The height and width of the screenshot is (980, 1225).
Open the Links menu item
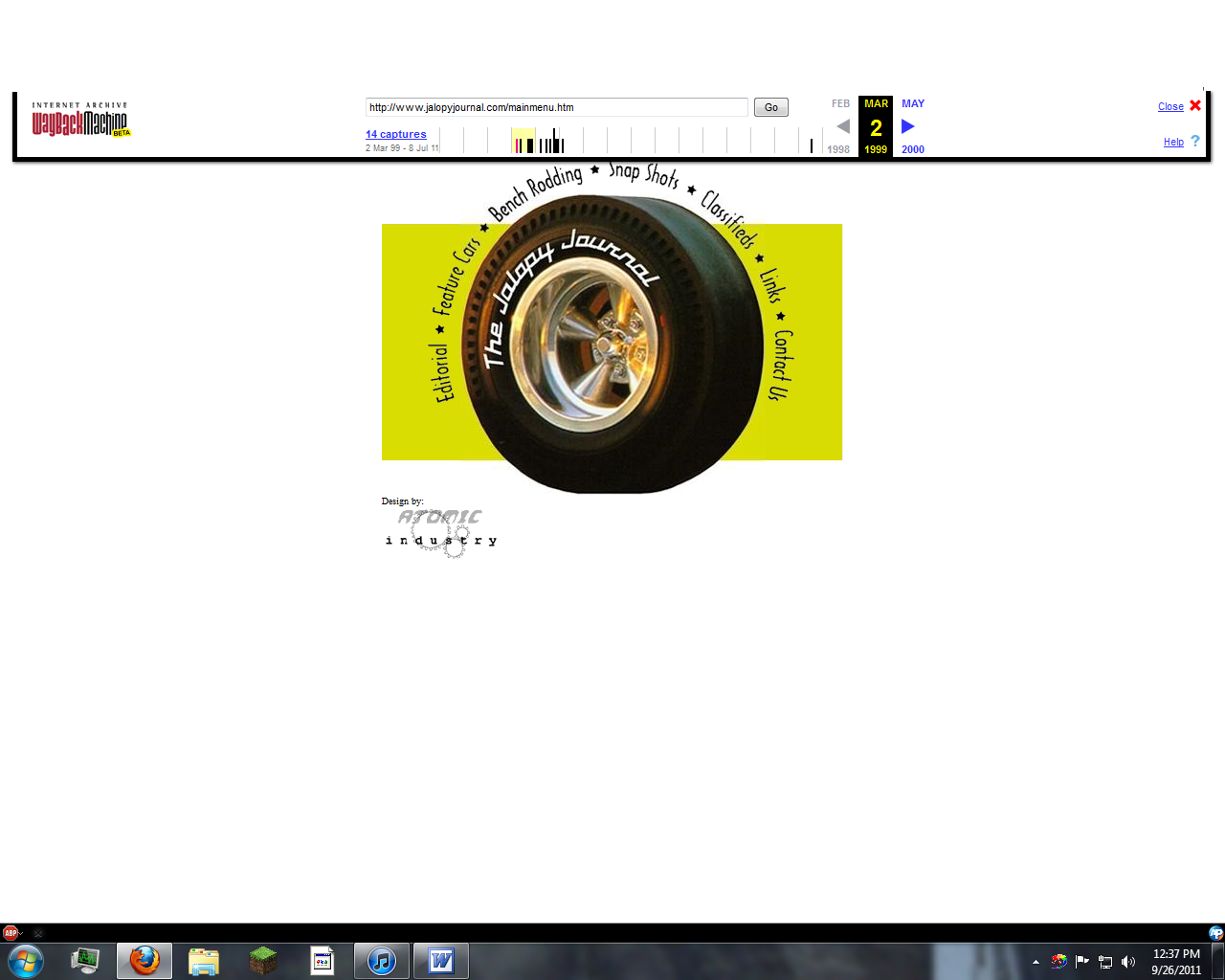772,285
